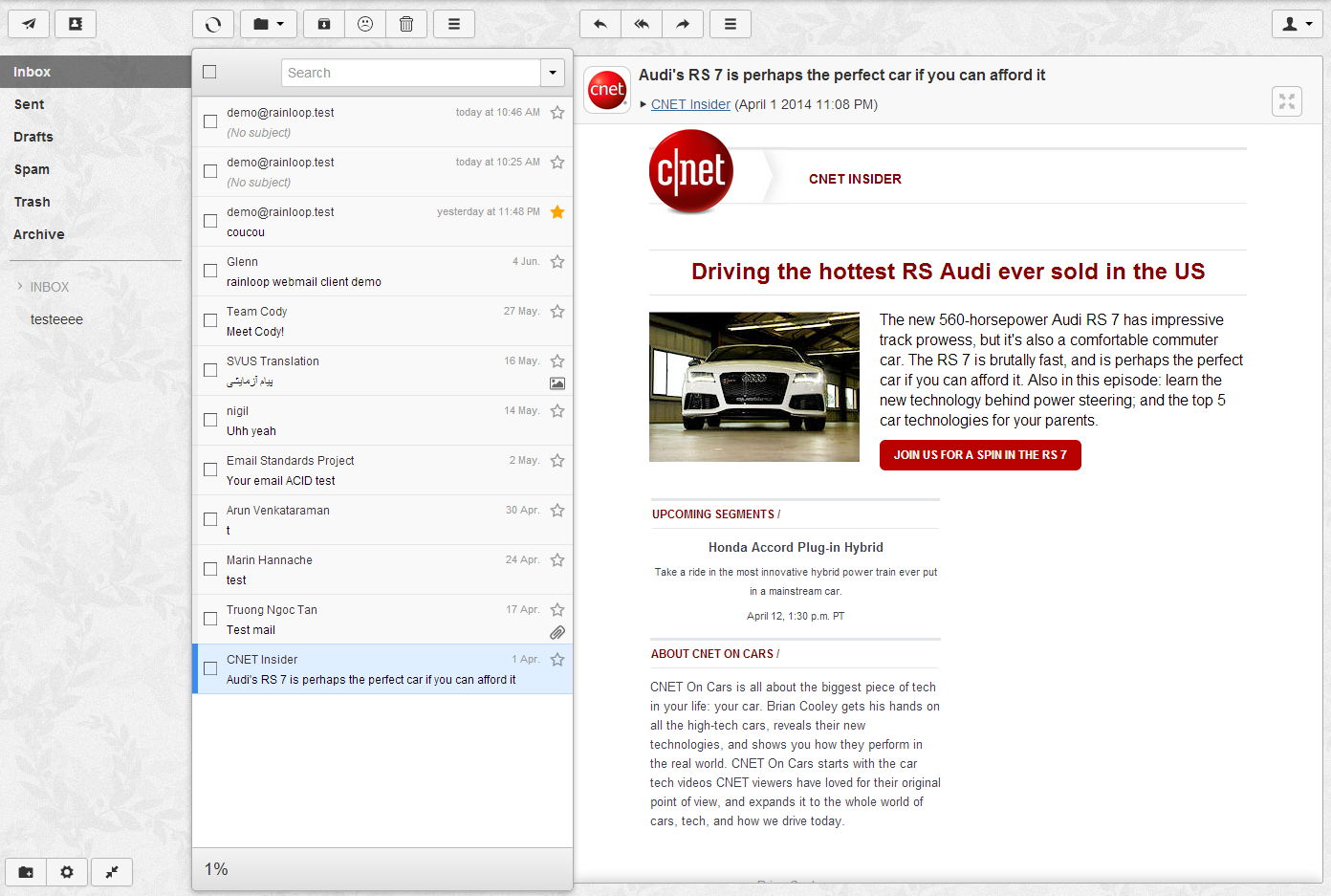
Task: Open the Sent folder
Action: tap(96, 104)
